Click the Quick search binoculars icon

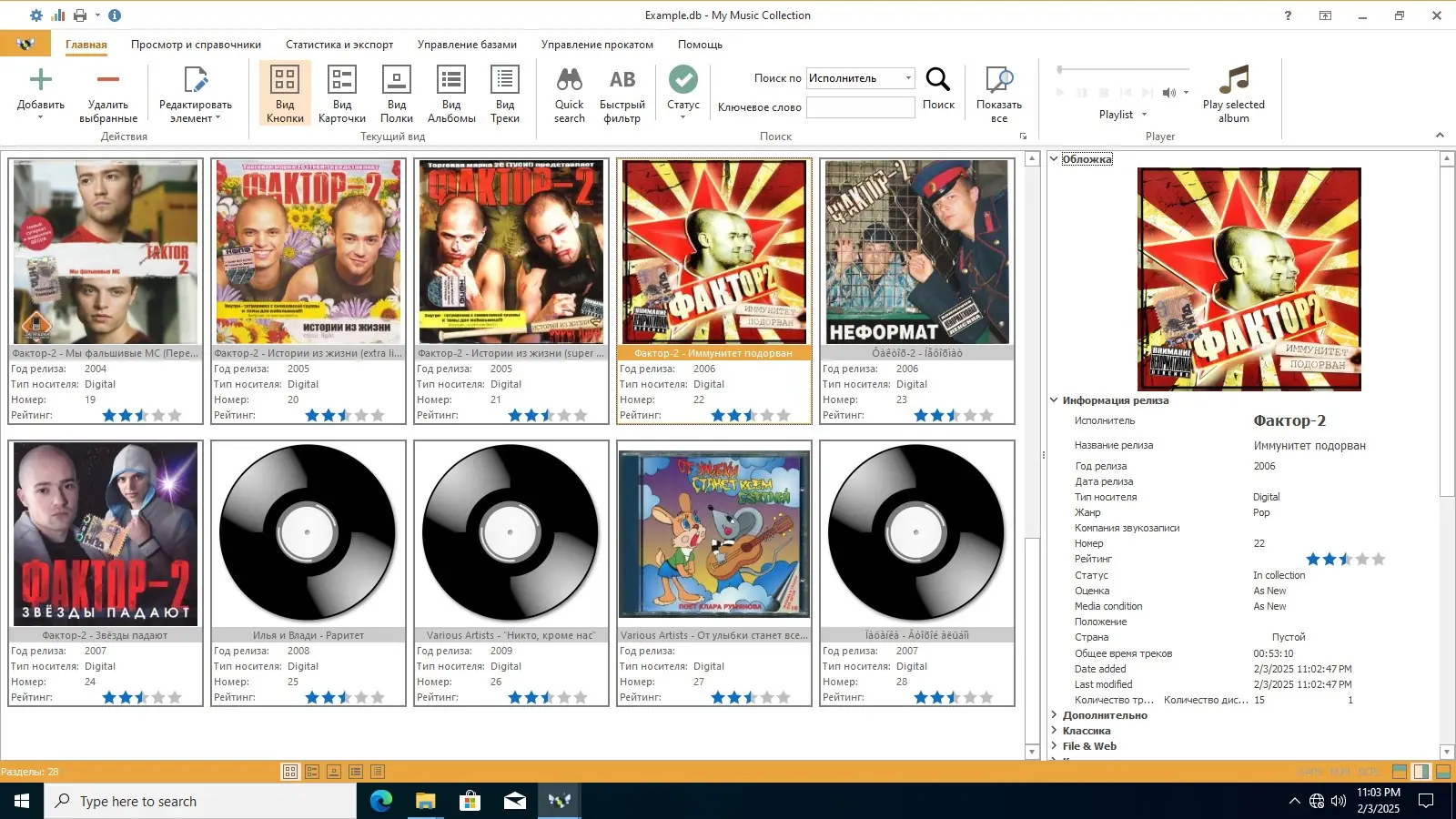[569, 81]
